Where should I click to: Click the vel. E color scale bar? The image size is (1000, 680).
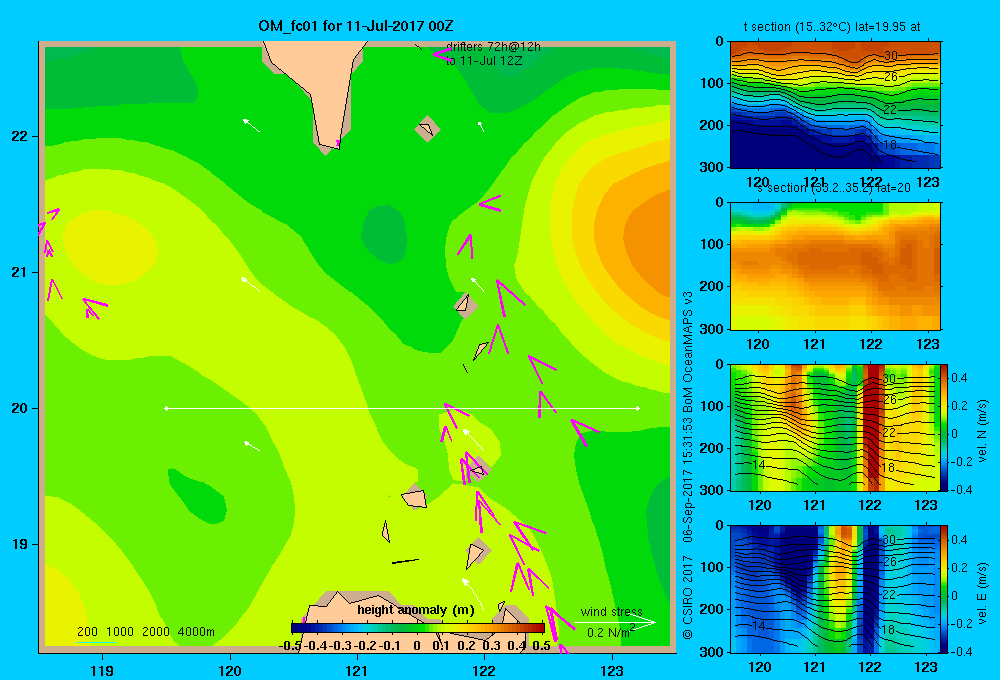945,589
